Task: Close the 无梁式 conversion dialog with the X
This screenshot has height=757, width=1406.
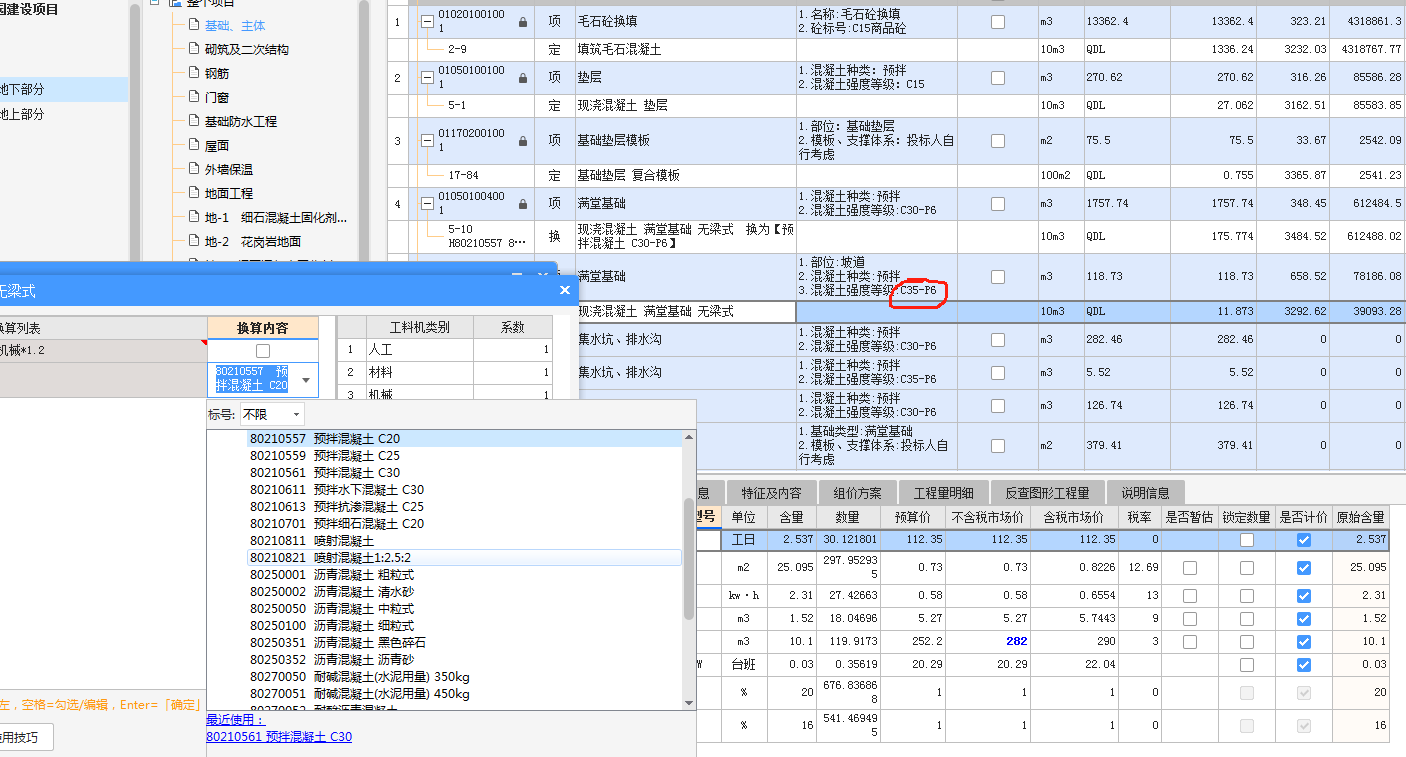Action: [x=565, y=290]
